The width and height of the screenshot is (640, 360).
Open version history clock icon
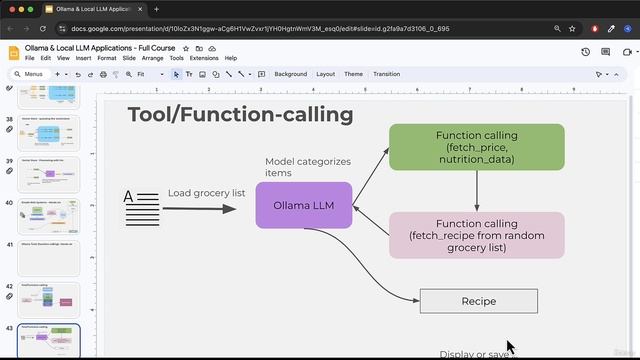click(585, 52)
